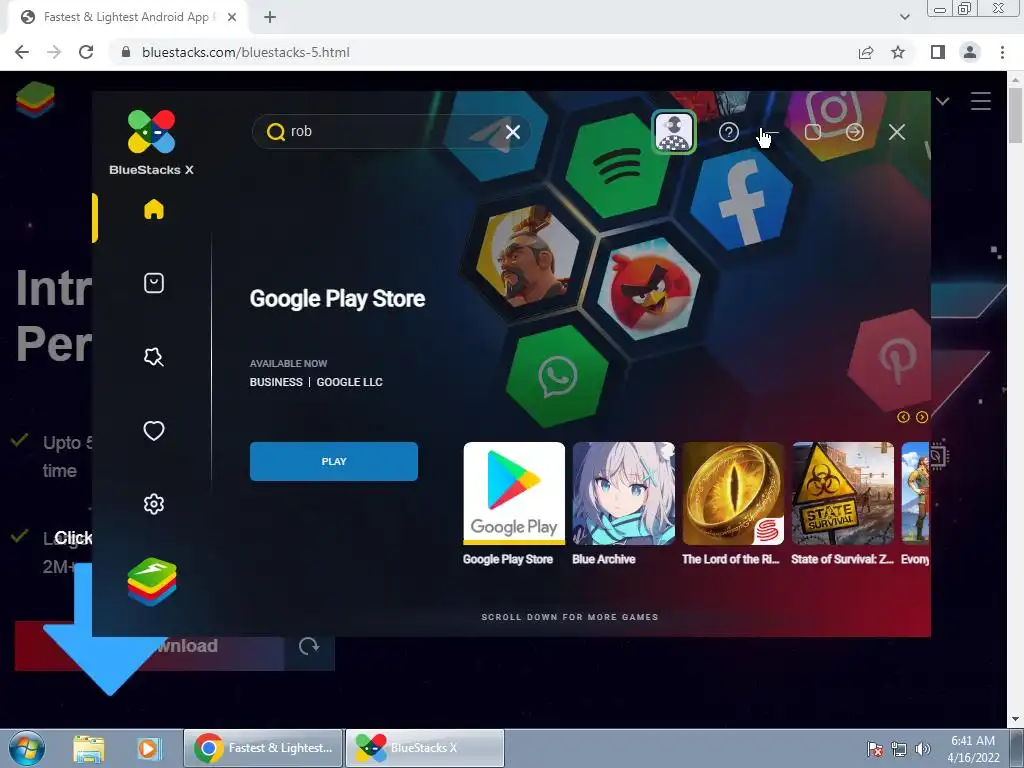Image resolution: width=1024 pixels, height=768 pixels.
Task: Click the 'BUSINESS' category text
Action: click(x=276, y=382)
